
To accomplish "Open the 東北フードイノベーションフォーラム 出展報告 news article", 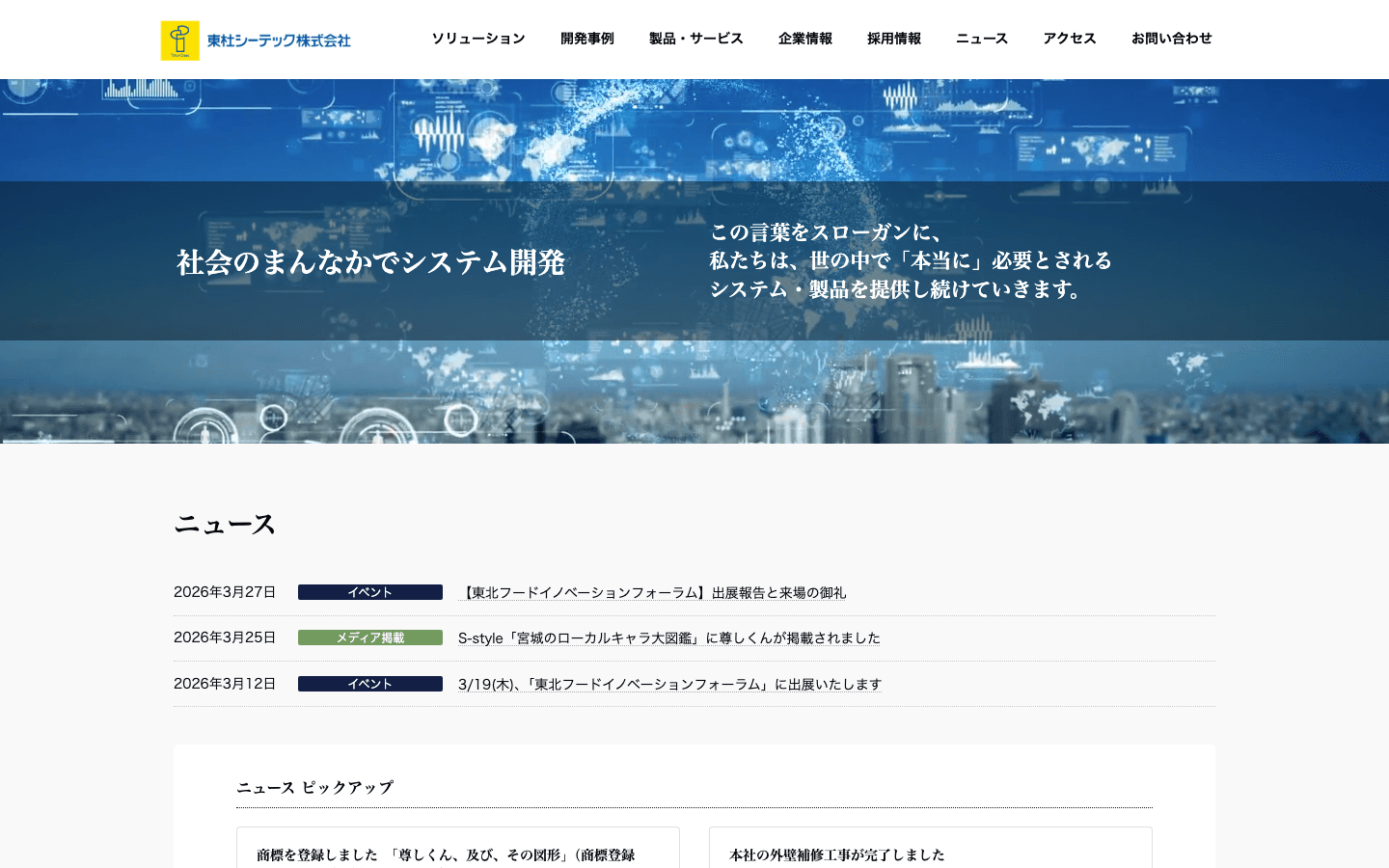I will click(652, 593).
